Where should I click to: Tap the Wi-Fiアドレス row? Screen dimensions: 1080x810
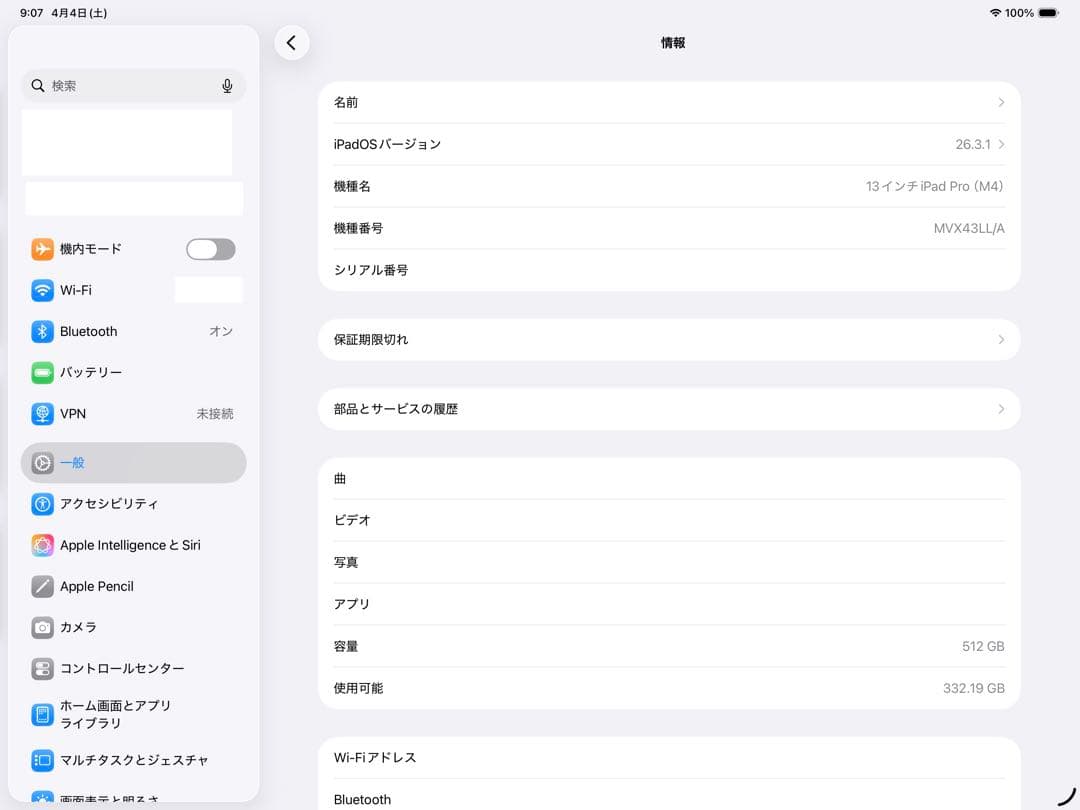(669, 758)
